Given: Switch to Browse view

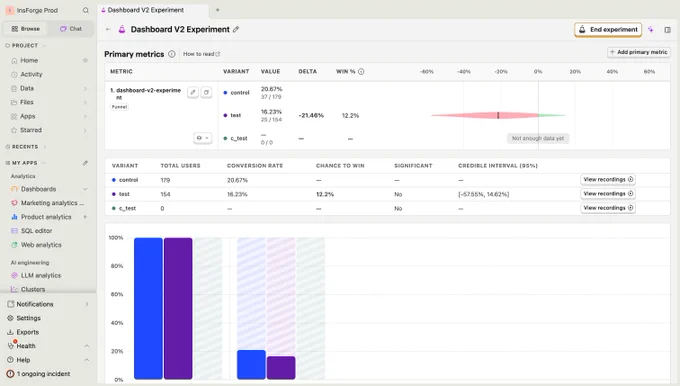Looking at the screenshot, I should [x=26, y=29].
